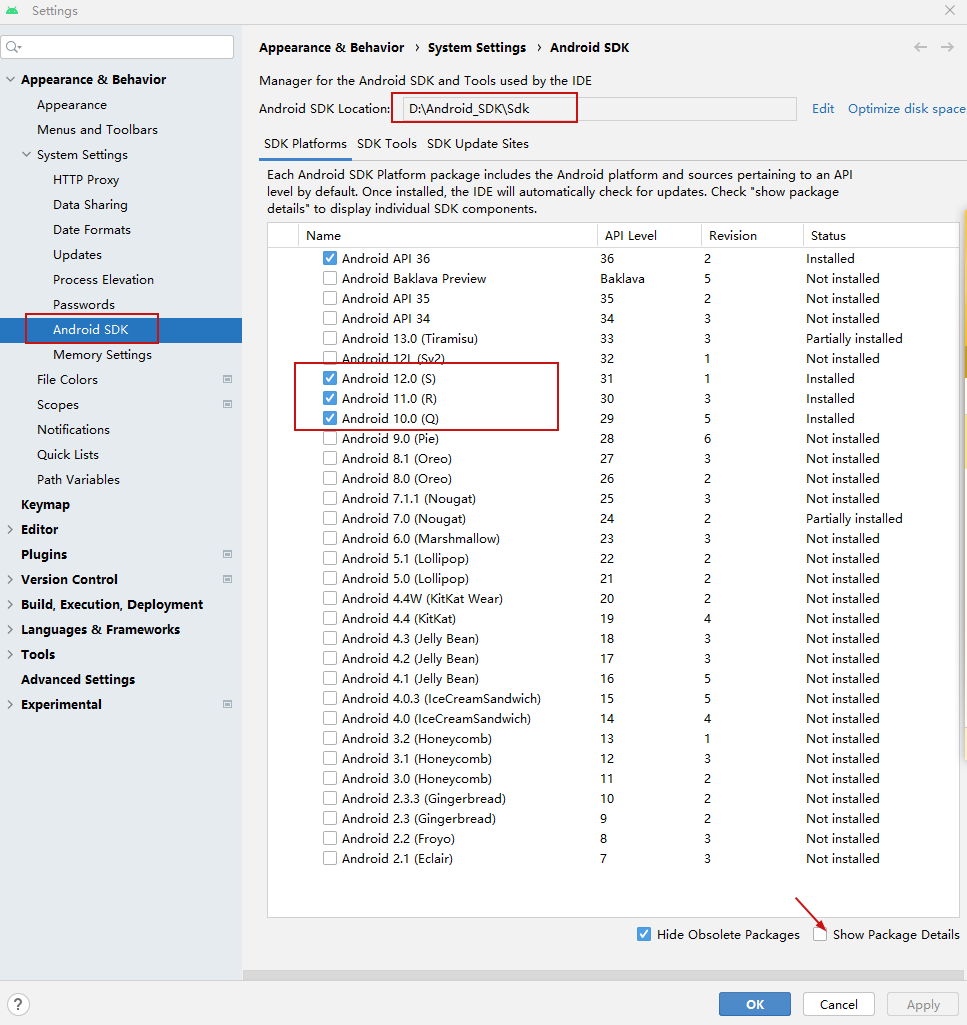Viewport: 967px width, 1025px height.
Task: Click the 'Partially installed' status for Tiramisu
Action: 854,339
